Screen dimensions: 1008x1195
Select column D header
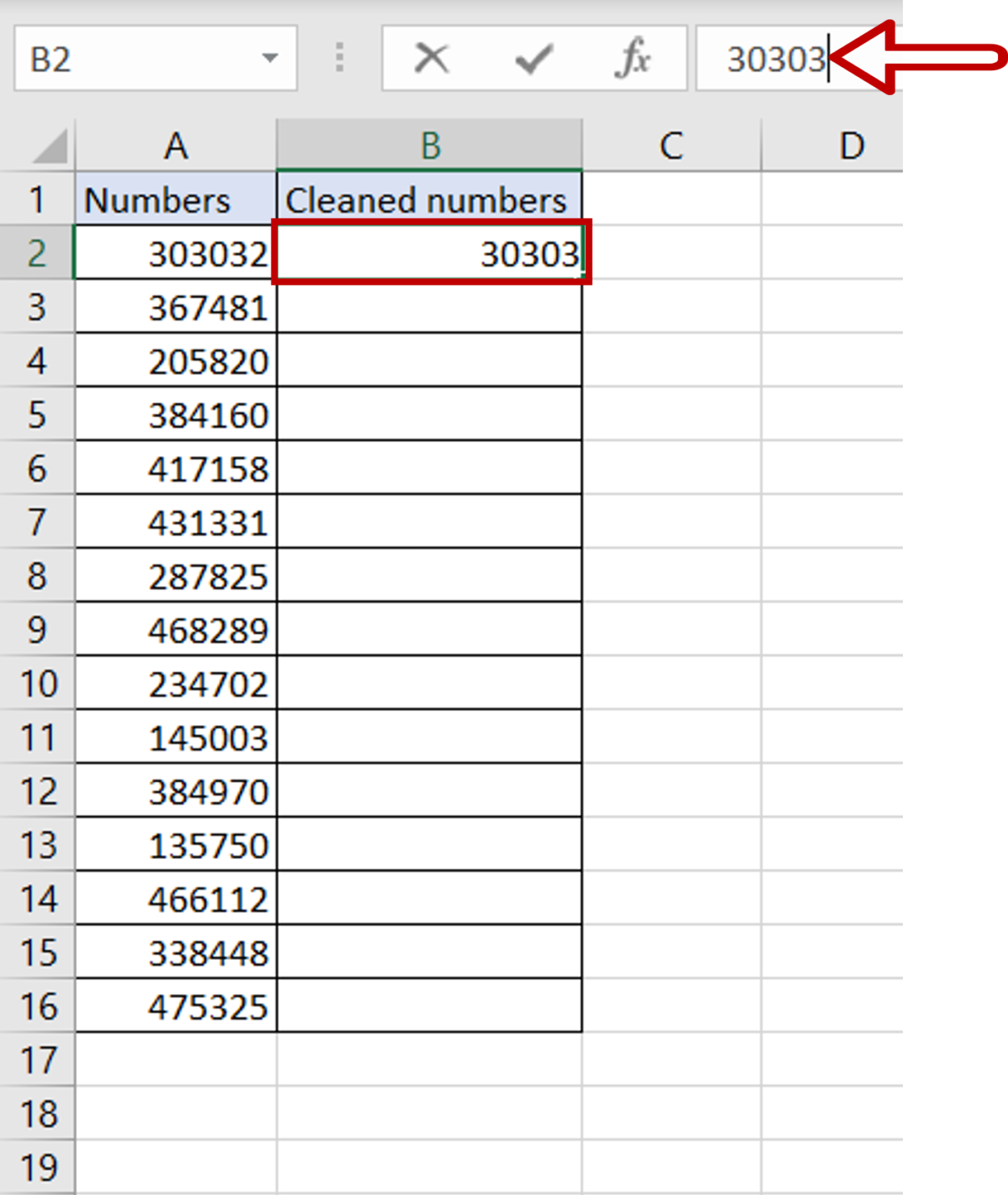pos(832,145)
